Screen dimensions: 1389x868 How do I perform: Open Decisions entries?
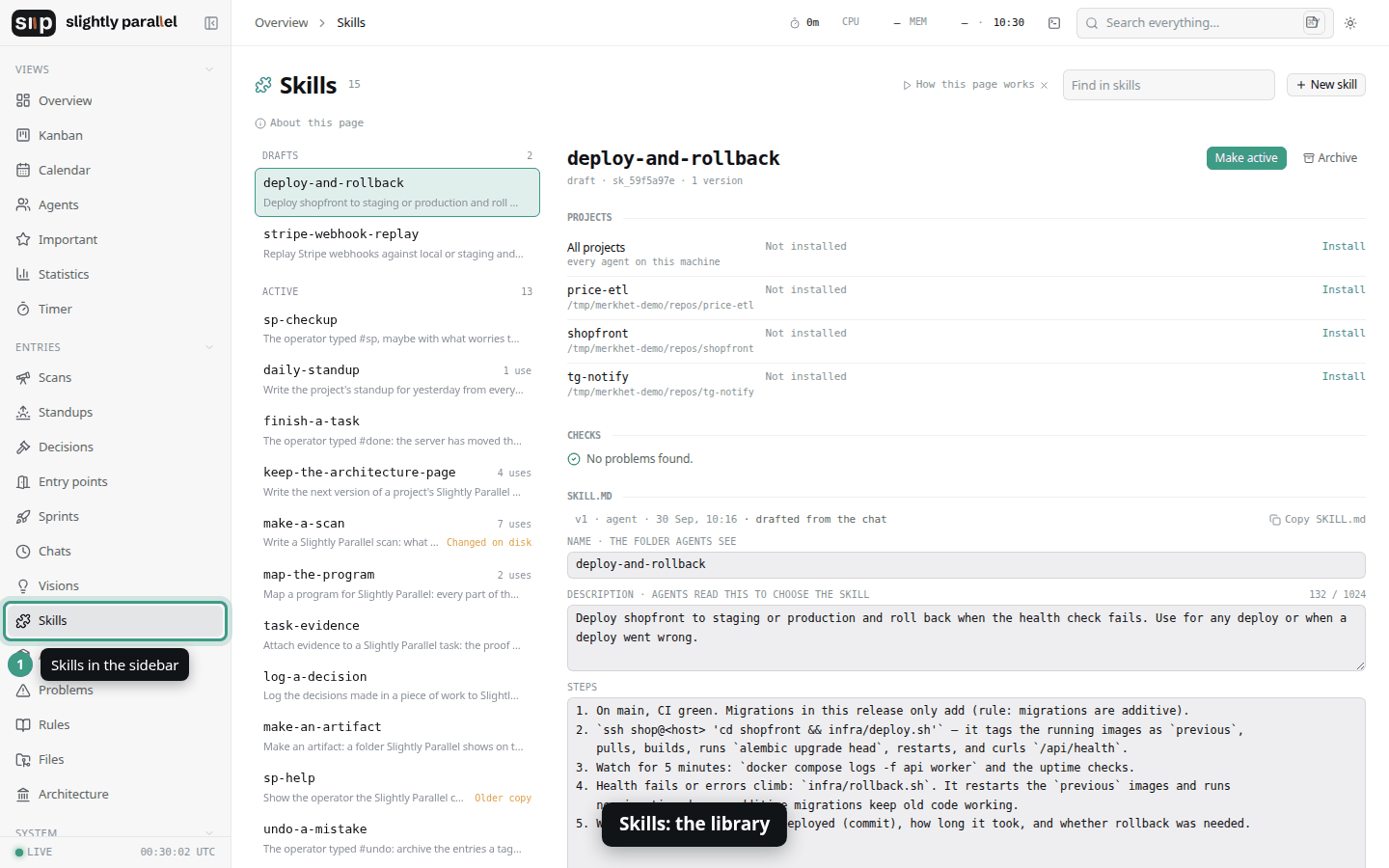pos(116,447)
